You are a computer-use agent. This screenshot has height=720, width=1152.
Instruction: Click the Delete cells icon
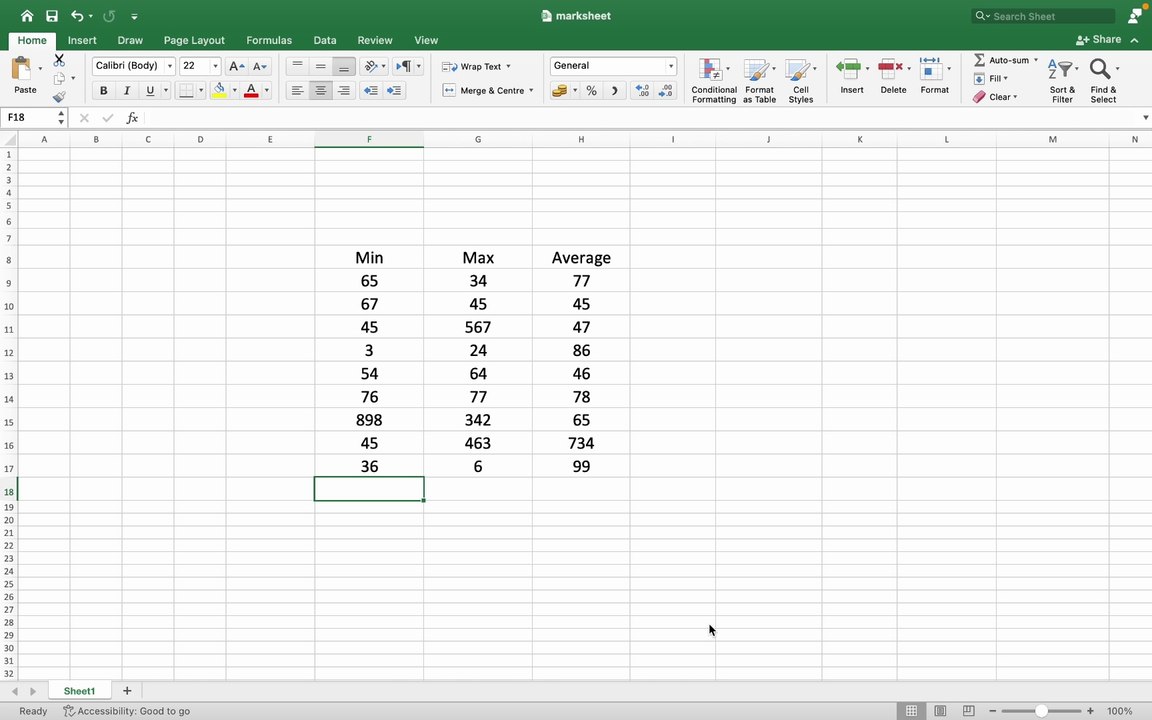point(890,70)
